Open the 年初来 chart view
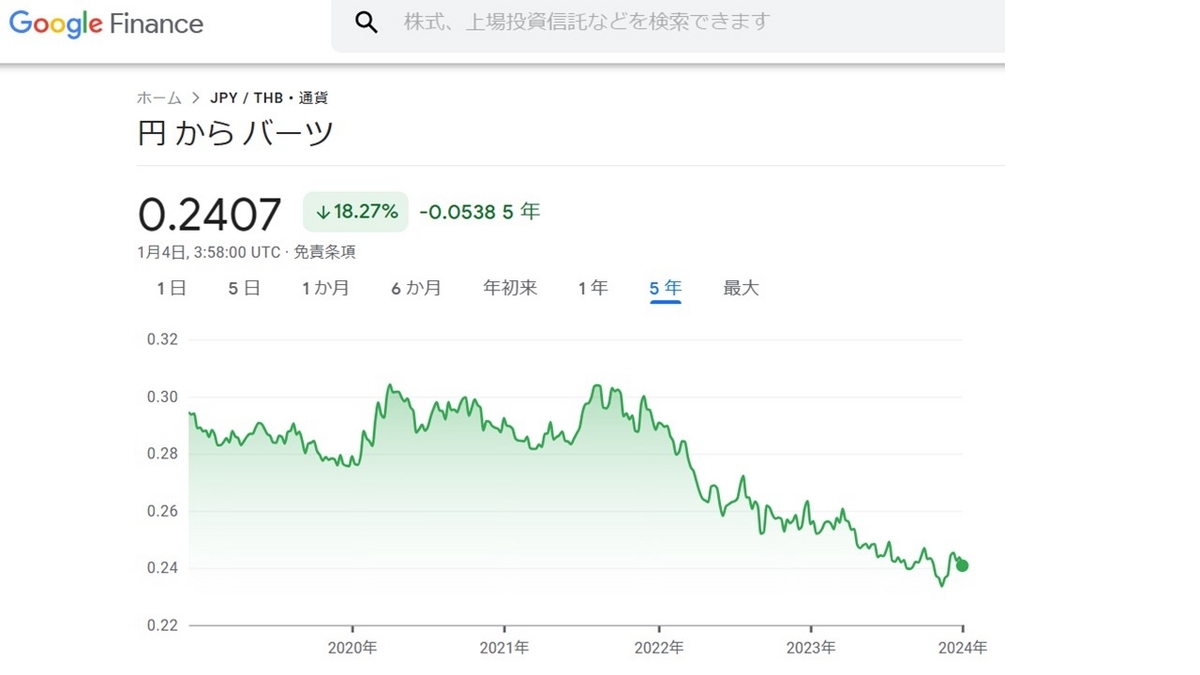Viewport: 1200px width, 675px height. [x=509, y=288]
